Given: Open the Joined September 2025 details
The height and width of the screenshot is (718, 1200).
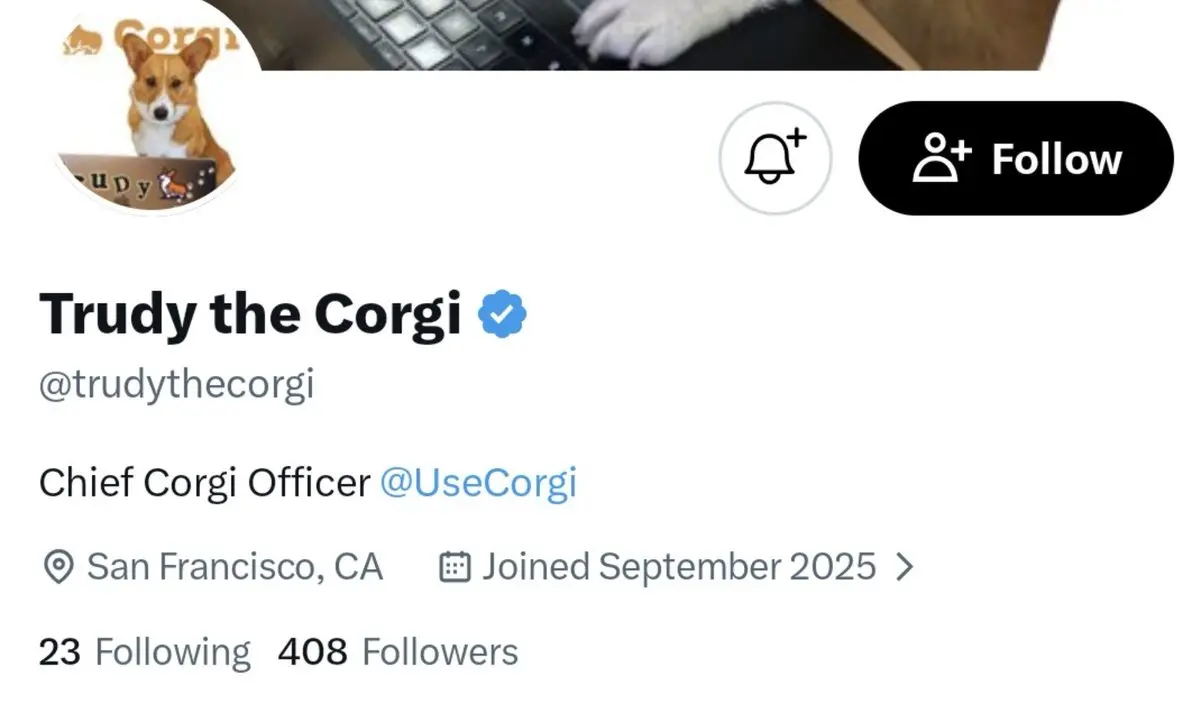Looking at the screenshot, I should (x=679, y=567).
